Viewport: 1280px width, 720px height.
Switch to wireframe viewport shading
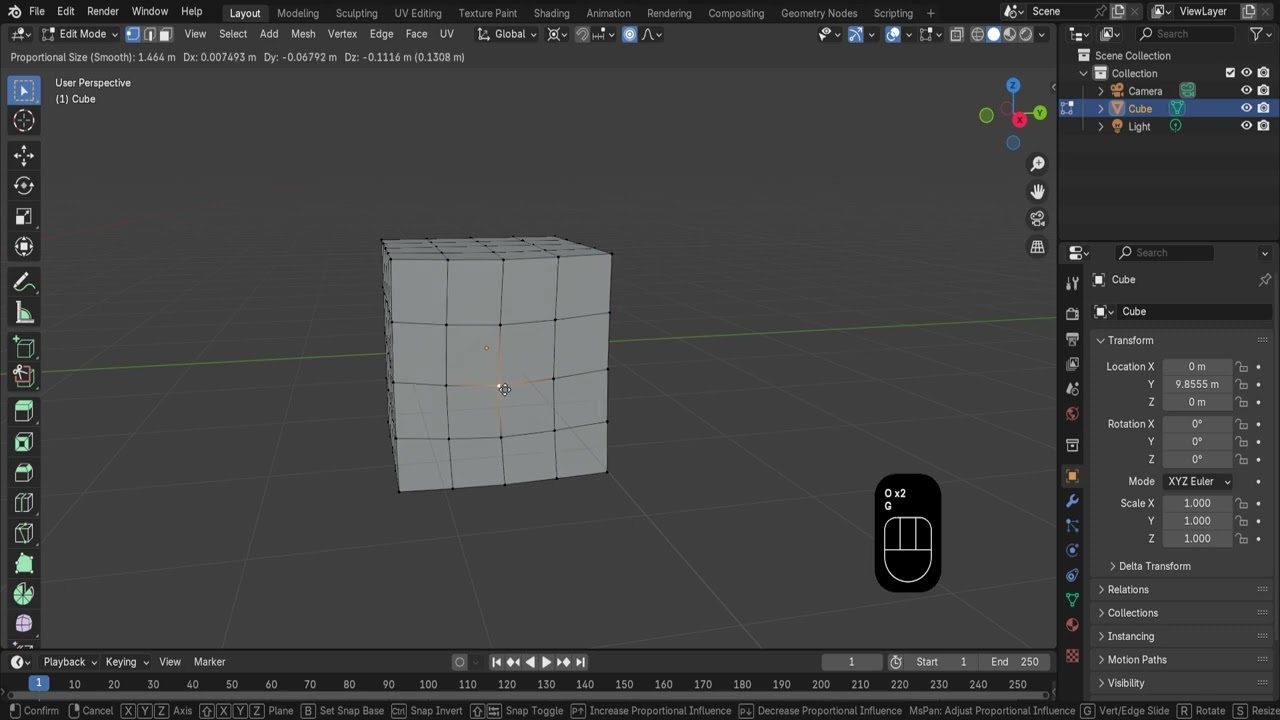[x=977, y=34]
